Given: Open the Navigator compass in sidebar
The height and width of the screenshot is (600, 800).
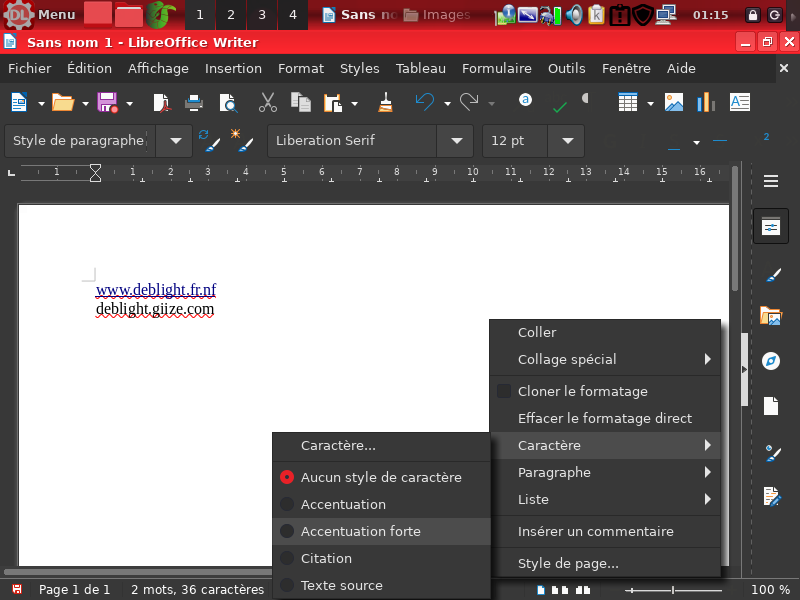Looking at the screenshot, I should 770,361.
